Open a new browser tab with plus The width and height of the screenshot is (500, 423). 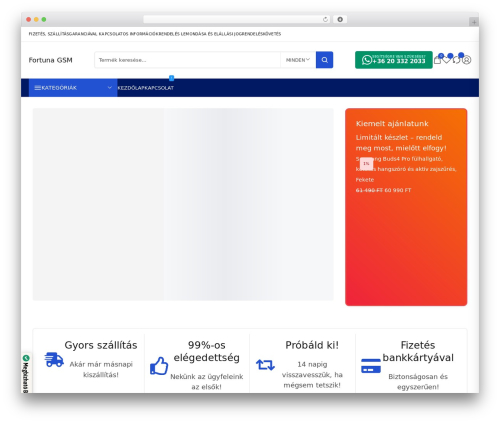474,22
